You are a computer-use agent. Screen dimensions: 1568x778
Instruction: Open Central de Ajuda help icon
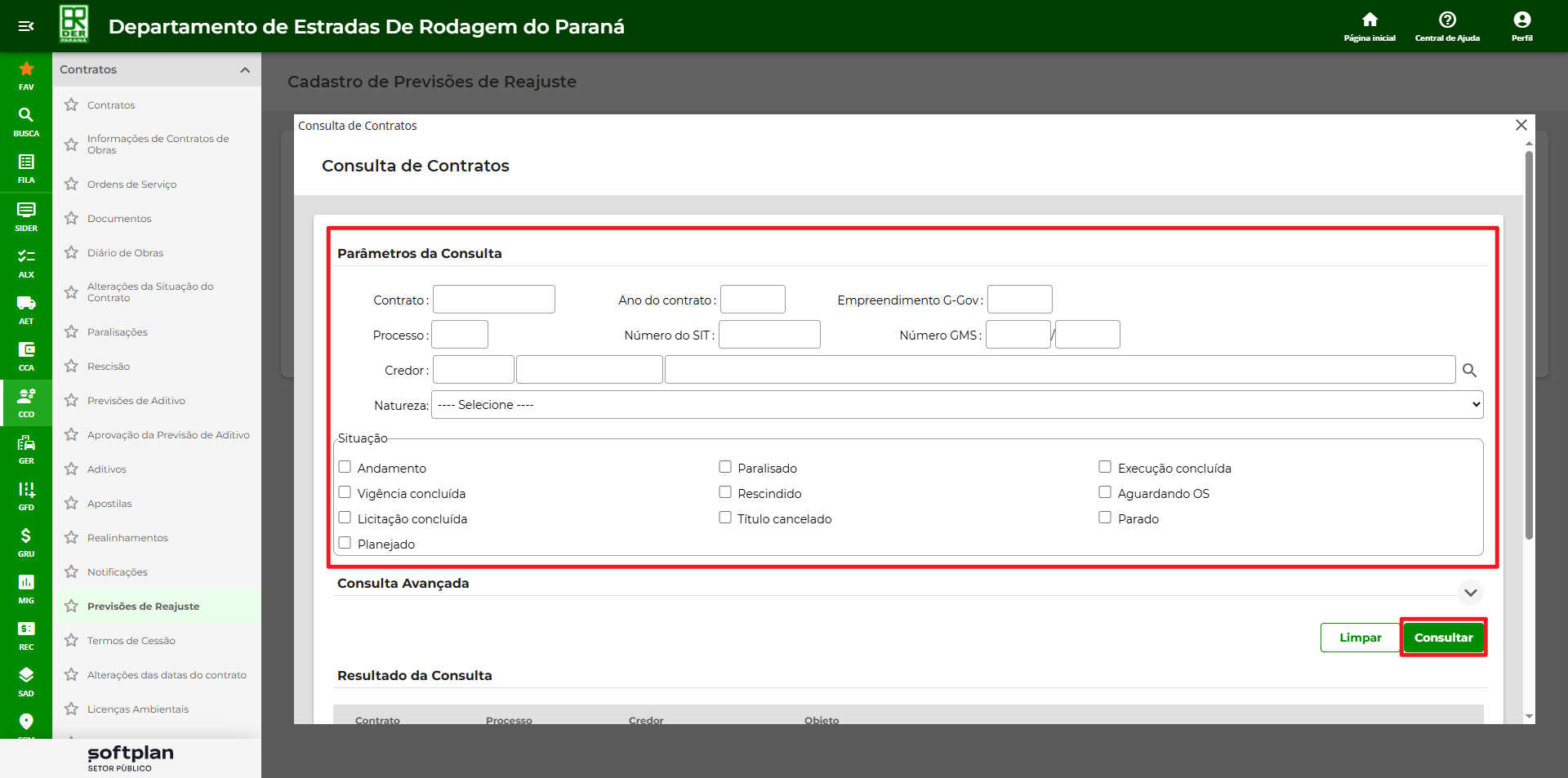[1447, 20]
